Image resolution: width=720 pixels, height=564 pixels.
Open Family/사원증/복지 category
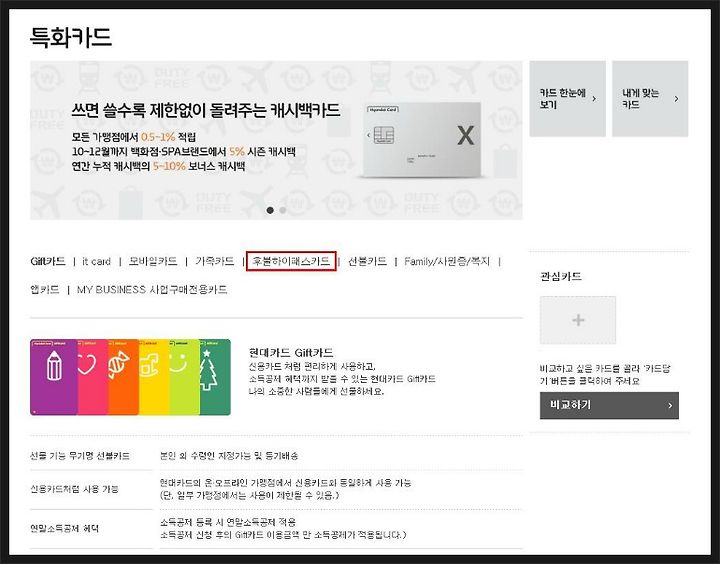click(x=447, y=261)
